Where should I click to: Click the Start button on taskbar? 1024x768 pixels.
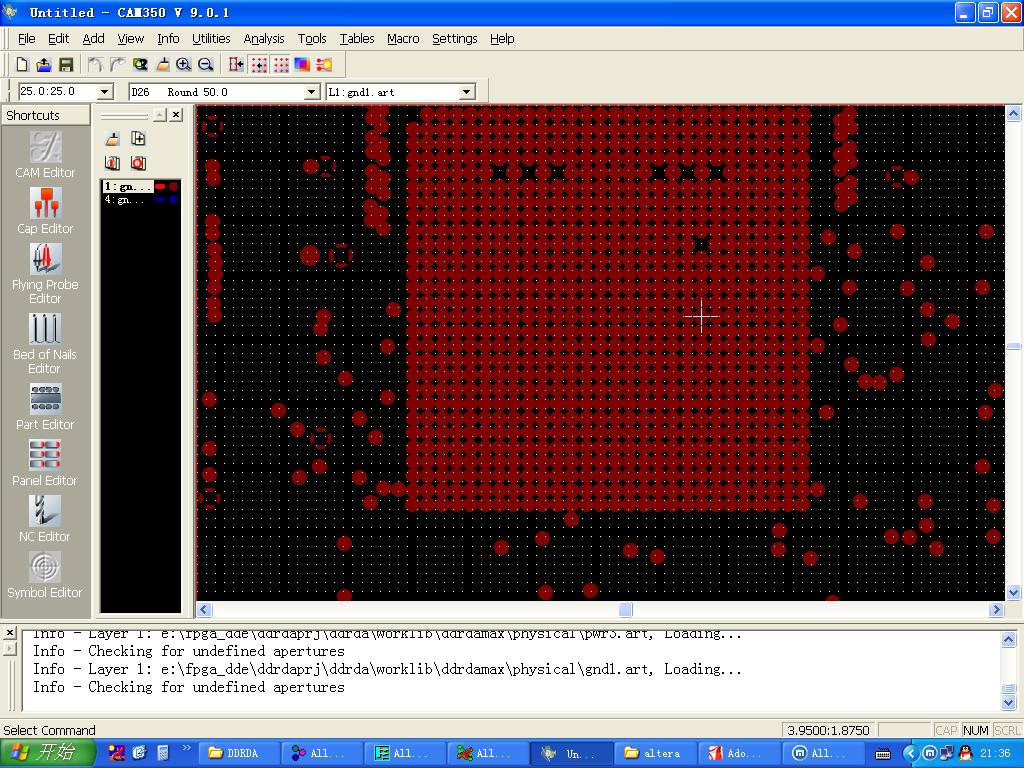[x=48, y=753]
